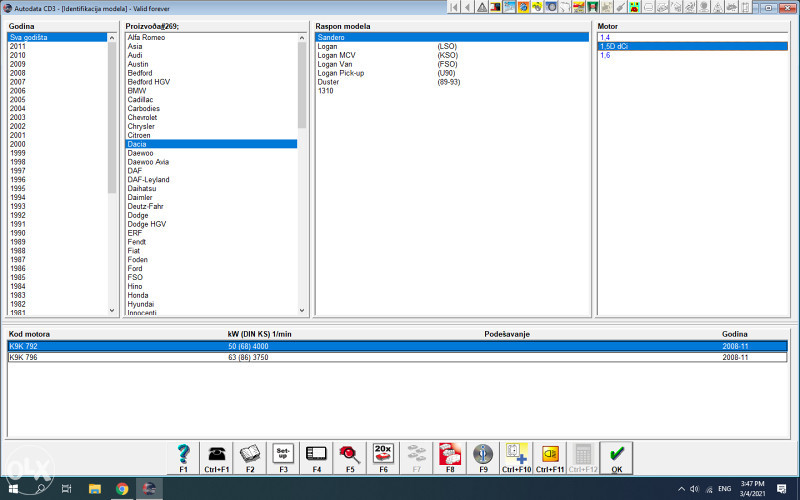Screen dimensions: 800x500
Task: Click the F9 information disc icon
Action: pos(483,458)
